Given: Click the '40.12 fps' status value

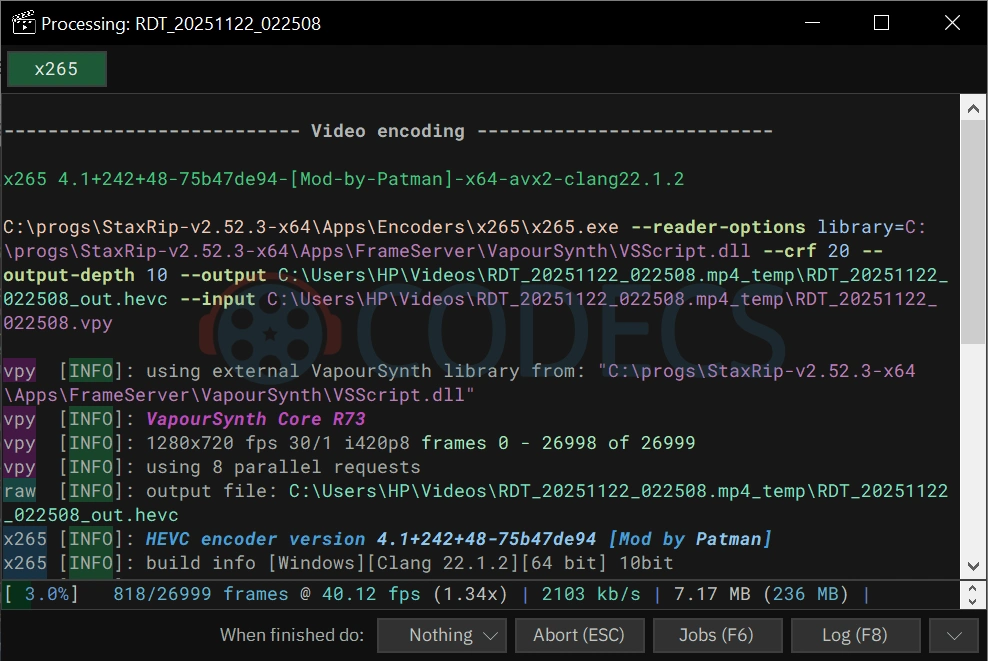Looking at the screenshot, I should [371, 594].
